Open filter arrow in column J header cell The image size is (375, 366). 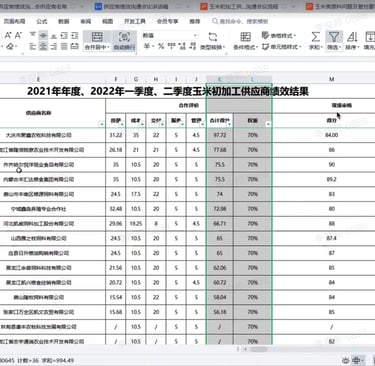tap(203, 124)
